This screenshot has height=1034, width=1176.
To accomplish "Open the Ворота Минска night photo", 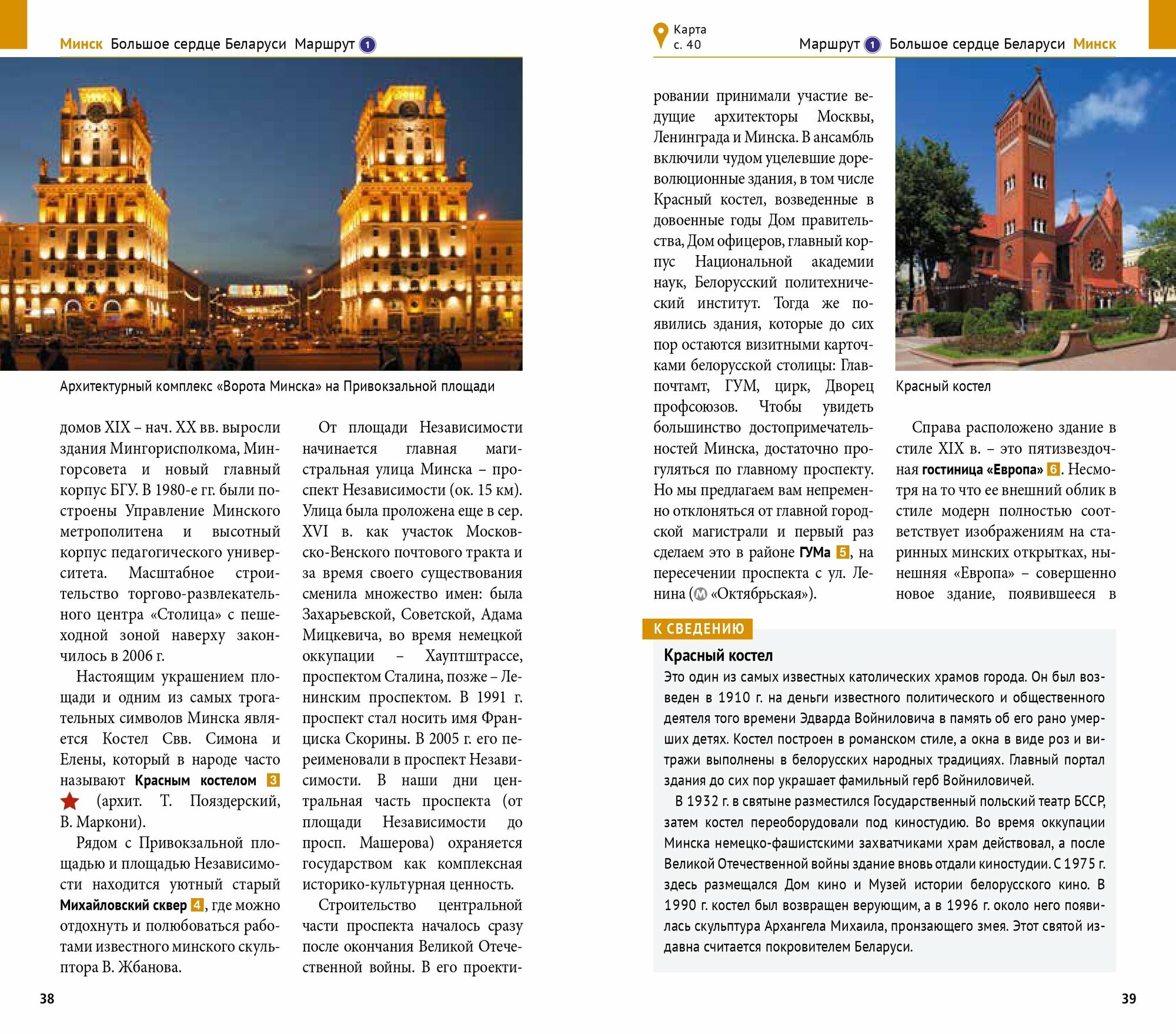I will 261,213.
